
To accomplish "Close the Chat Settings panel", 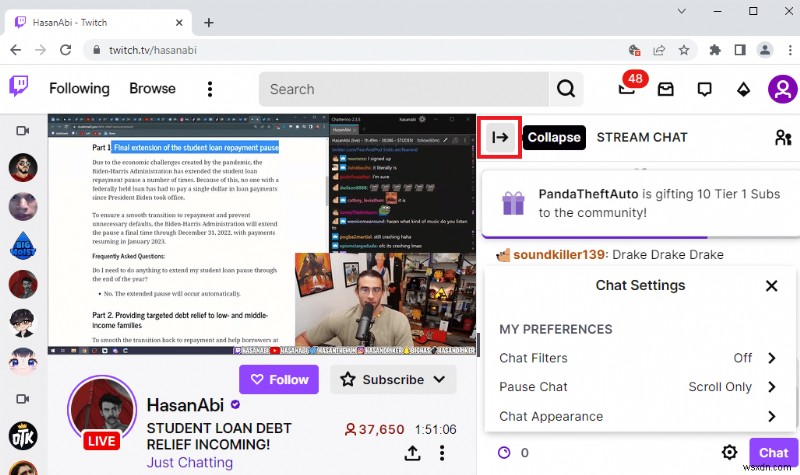I will tap(771, 286).
